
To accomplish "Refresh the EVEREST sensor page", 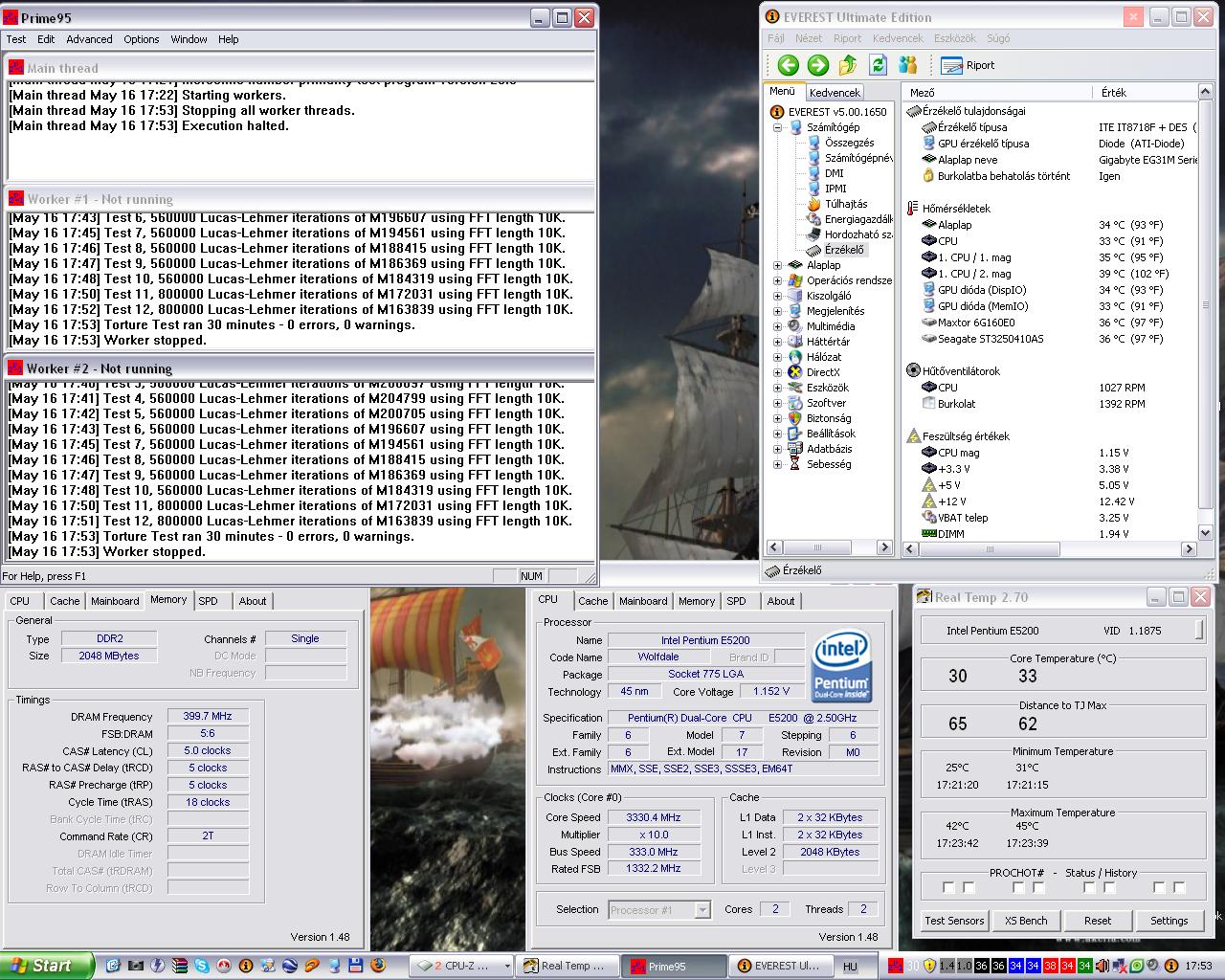I will pyautogui.click(x=878, y=65).
